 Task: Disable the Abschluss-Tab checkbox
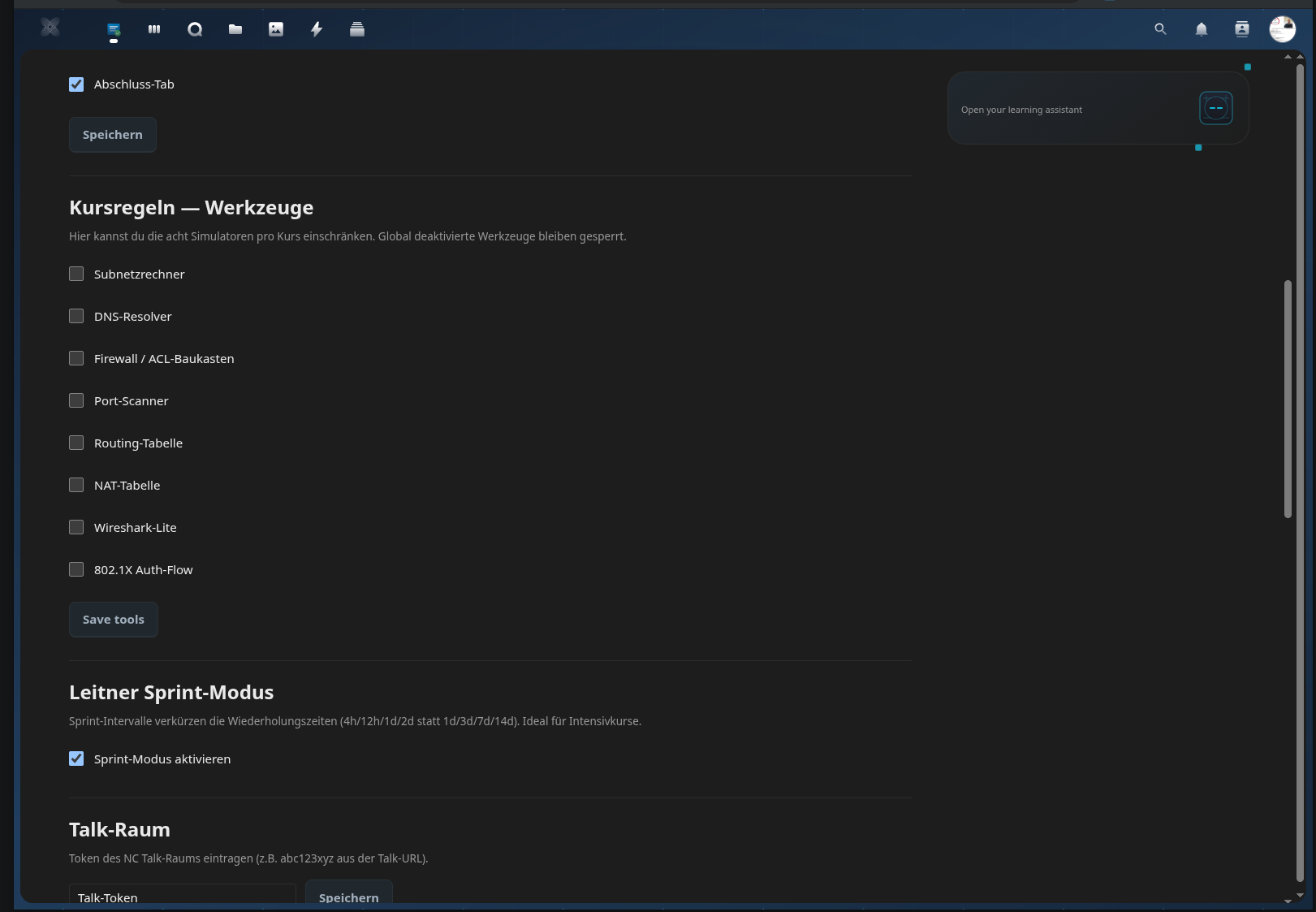point(76,84)
